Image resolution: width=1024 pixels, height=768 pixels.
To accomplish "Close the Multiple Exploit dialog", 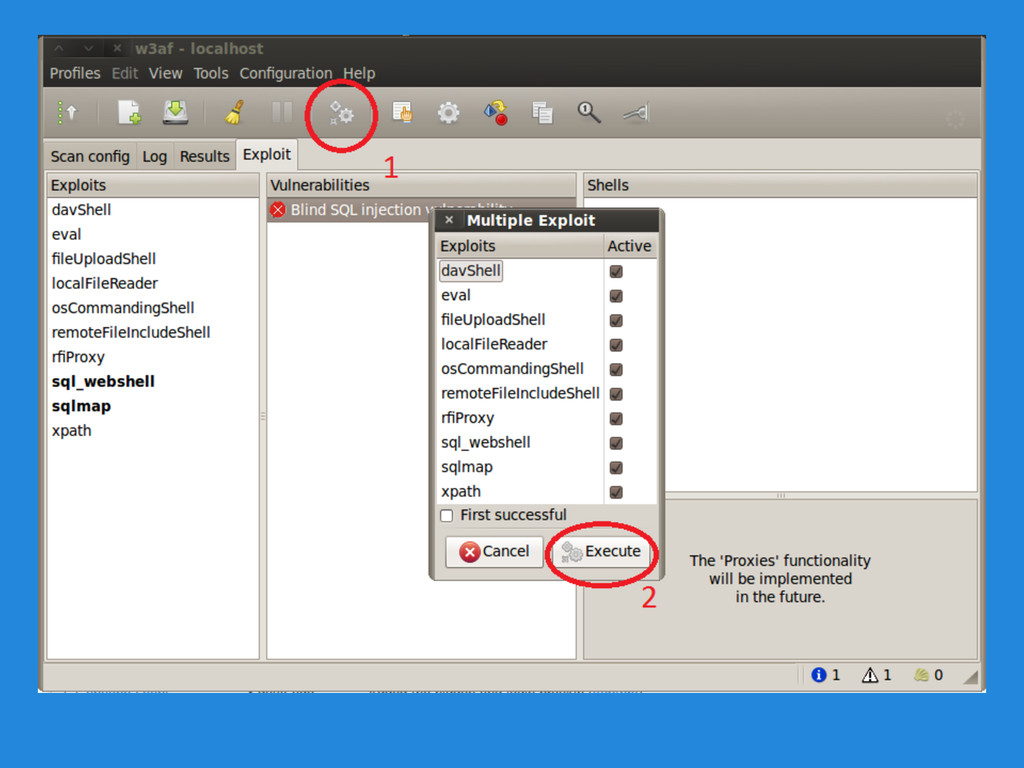I will click(x=449, y=220).
